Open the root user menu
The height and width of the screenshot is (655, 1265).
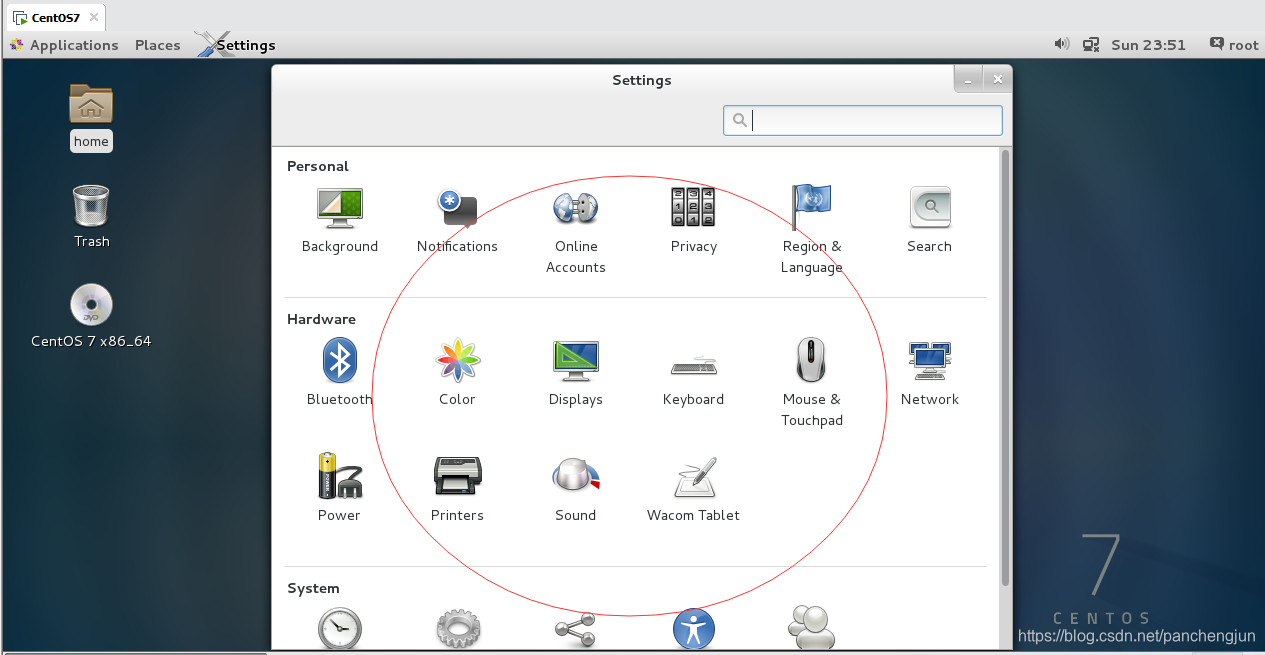pos(1234,45)
